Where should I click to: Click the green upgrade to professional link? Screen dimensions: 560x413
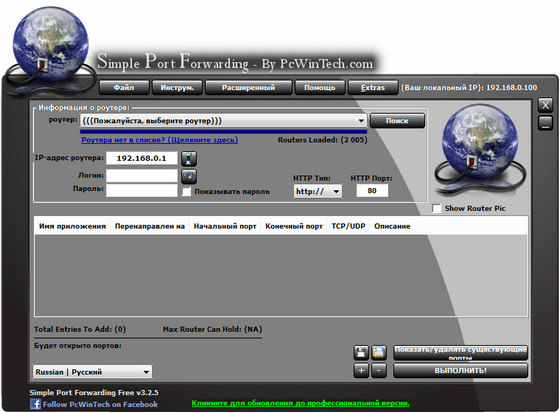300,403
